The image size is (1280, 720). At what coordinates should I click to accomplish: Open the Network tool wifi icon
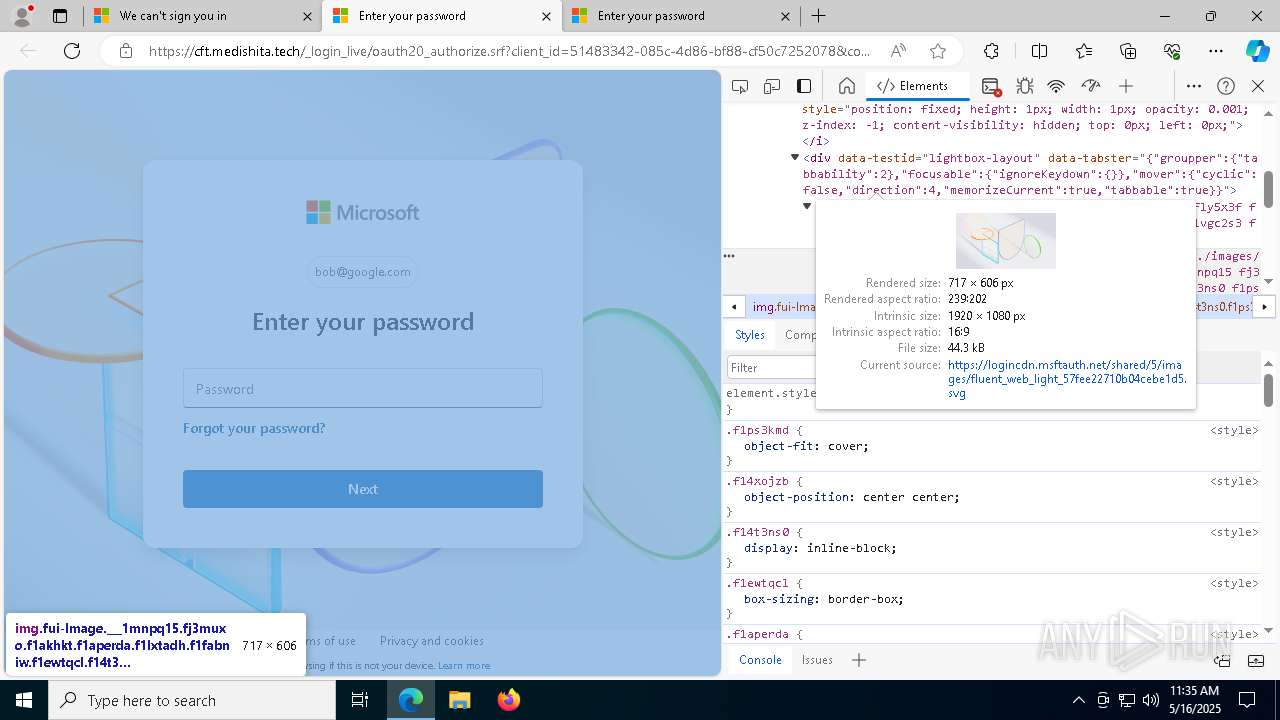pos(1056,86)
